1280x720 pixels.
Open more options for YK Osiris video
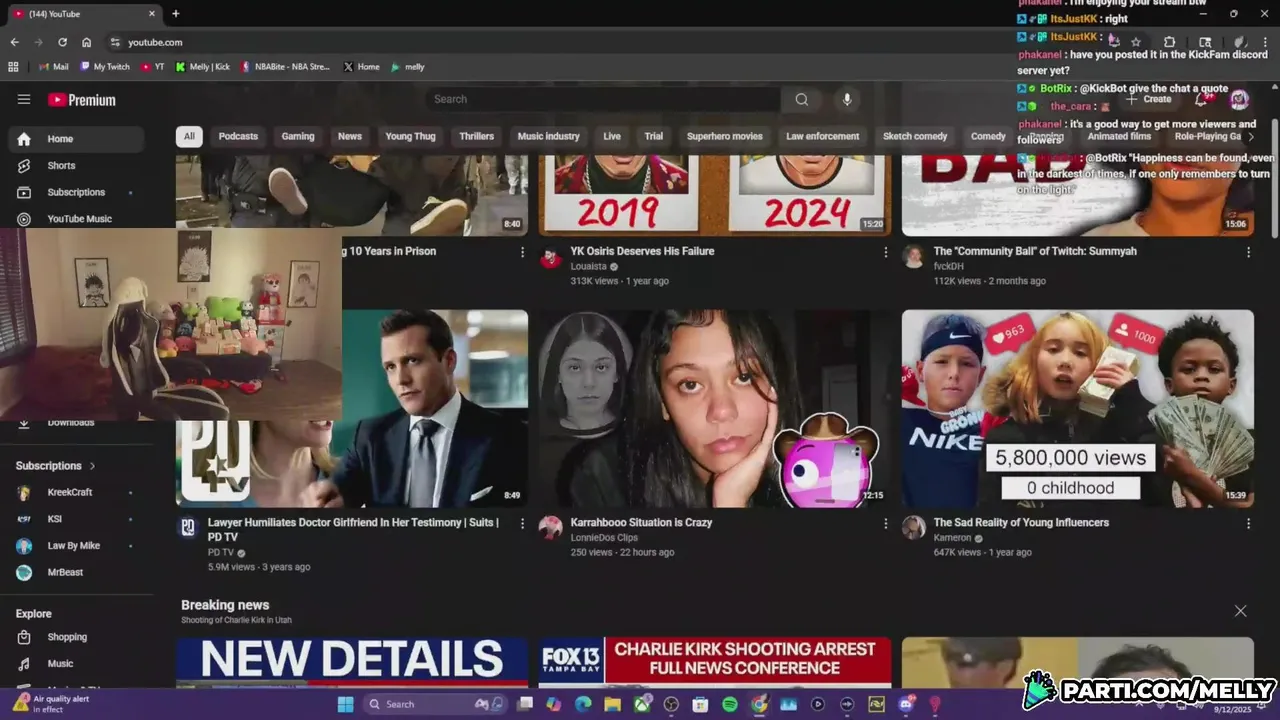tap(885, 252)
